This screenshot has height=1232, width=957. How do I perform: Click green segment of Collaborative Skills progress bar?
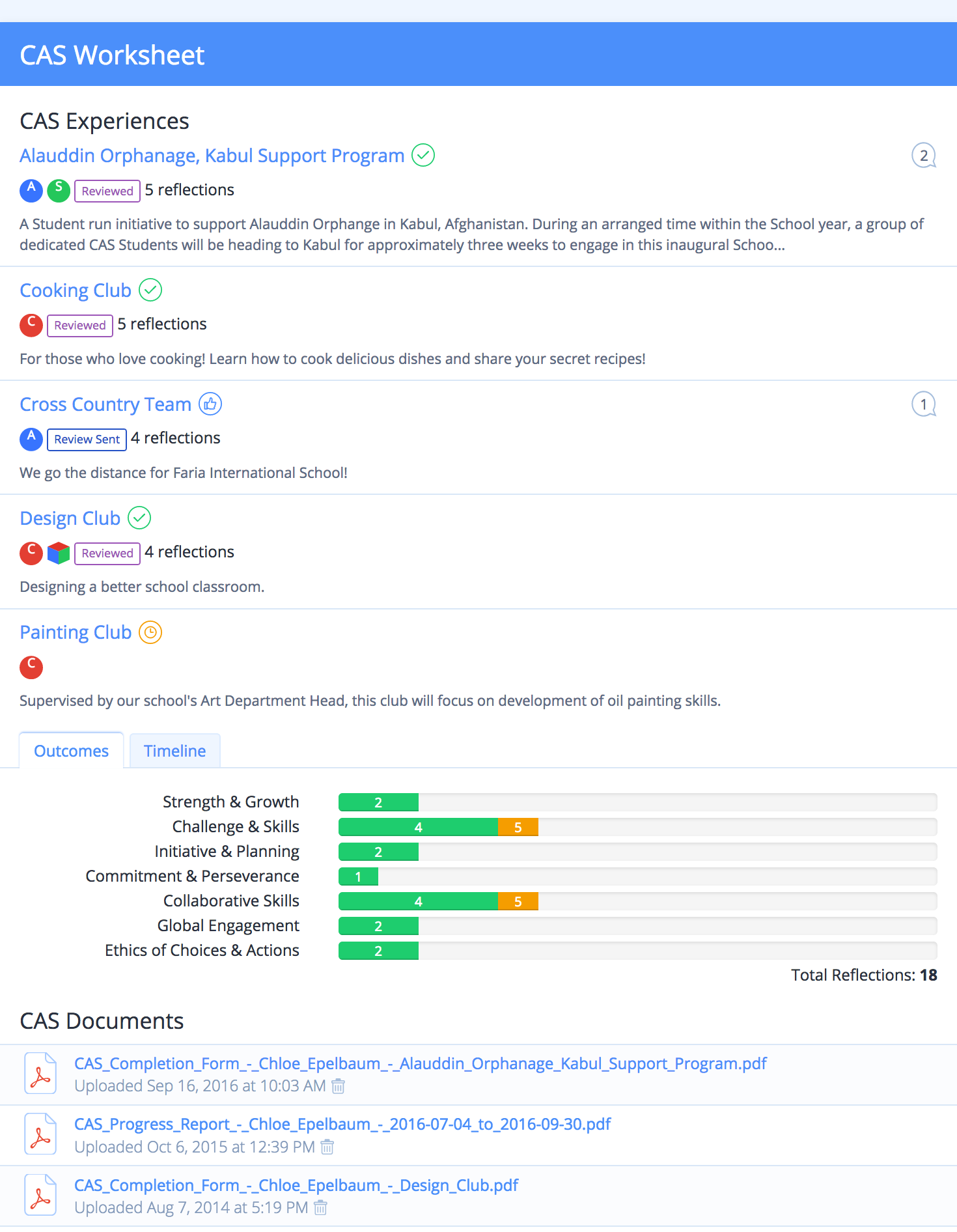[419, 901]
